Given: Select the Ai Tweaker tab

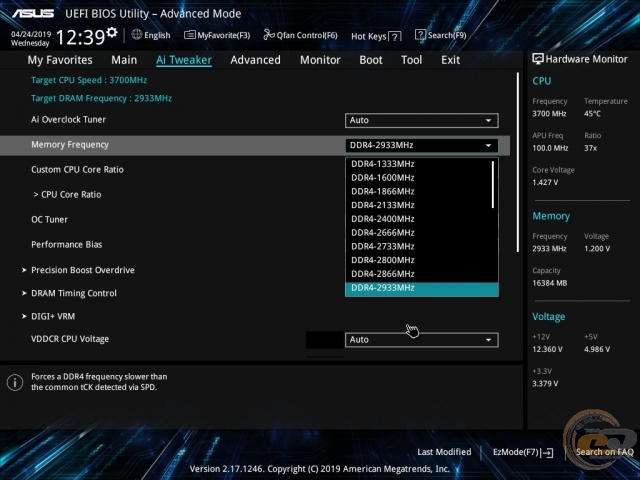Looking at the screenshot, I should (x=184, y=60).
